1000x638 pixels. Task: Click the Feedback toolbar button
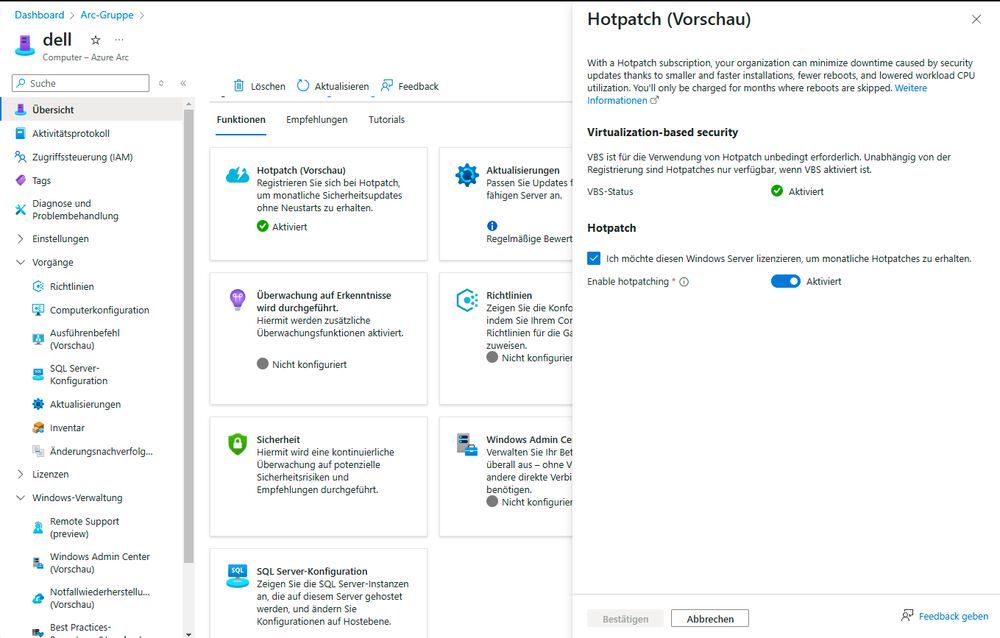[409, 86]
